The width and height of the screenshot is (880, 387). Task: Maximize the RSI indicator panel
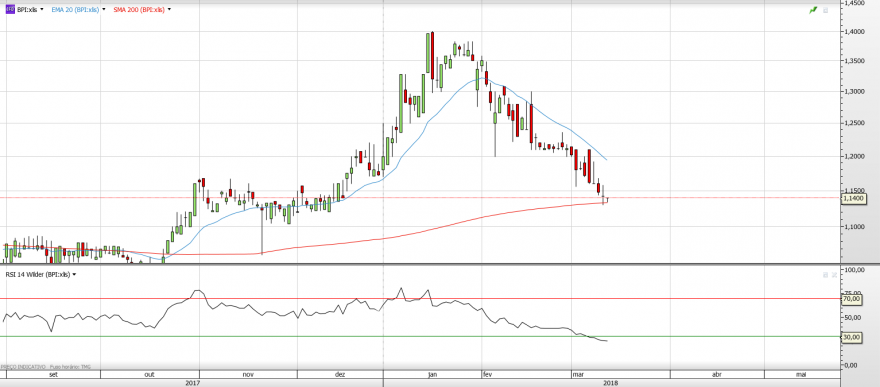point(825,275)
